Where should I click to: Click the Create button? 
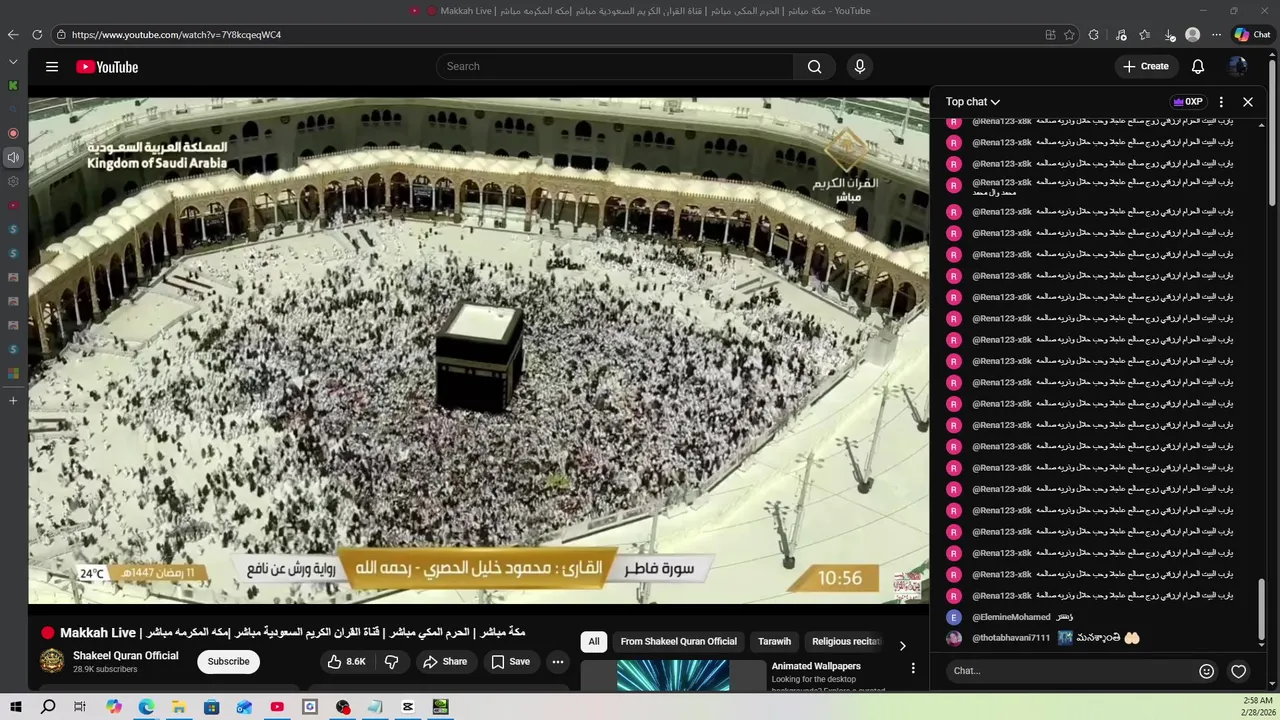pyautogui.click(x=1146, y=66)
